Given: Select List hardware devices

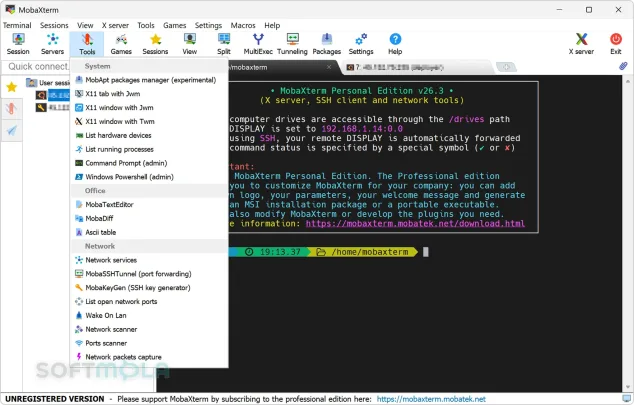Looking at the screenshot, I should 149,135.
